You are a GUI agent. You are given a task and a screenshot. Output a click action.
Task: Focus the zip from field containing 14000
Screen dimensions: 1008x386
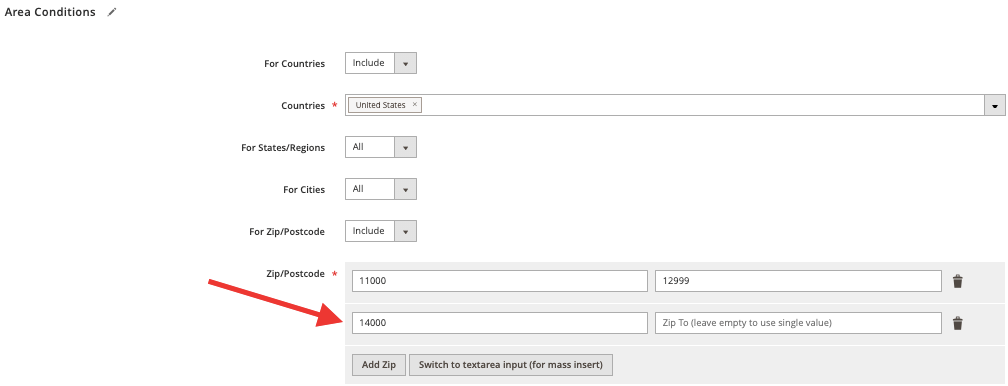[x=500, y=323]
